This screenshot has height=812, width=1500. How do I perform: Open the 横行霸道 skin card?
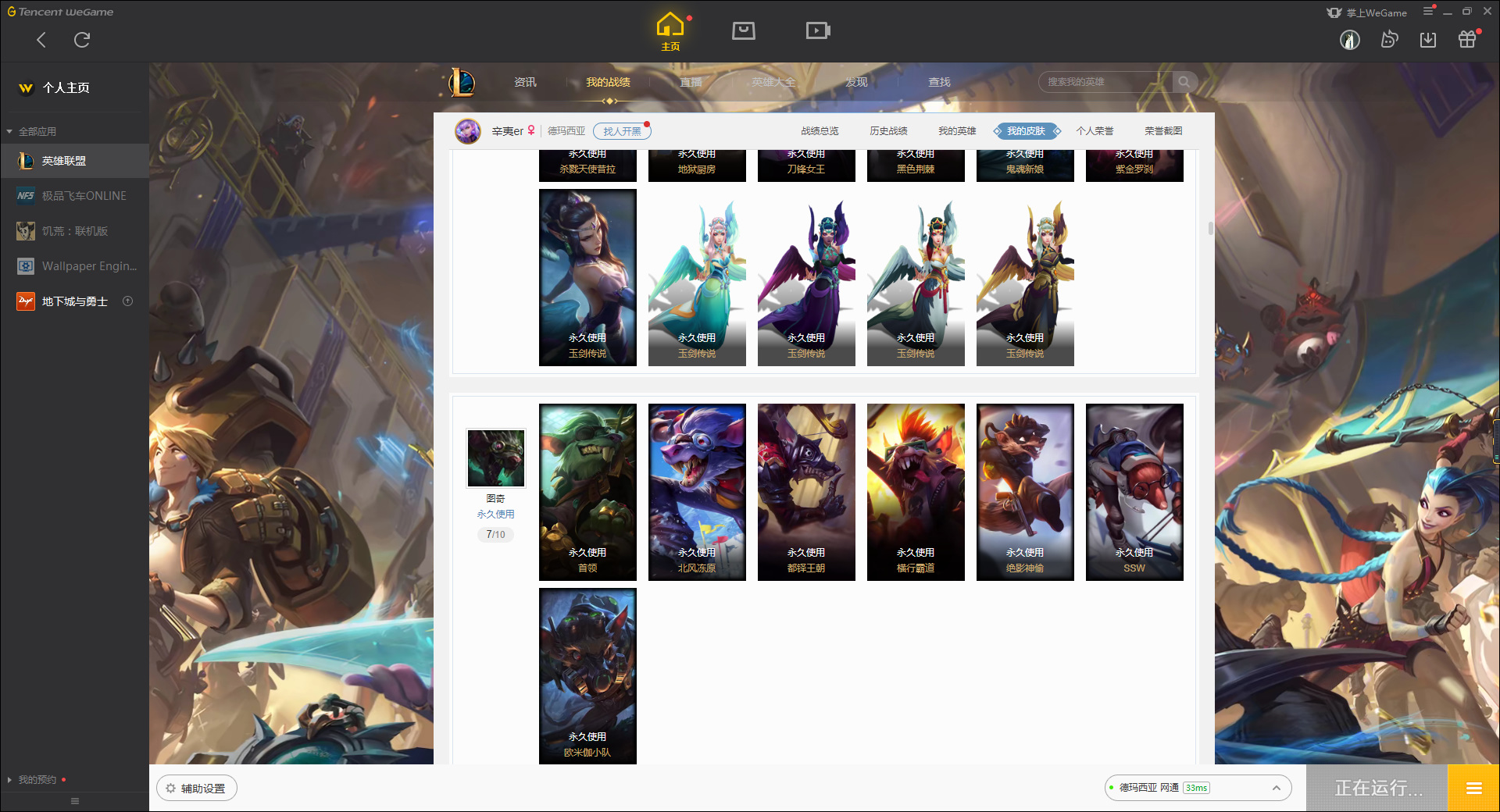point(916,492)
